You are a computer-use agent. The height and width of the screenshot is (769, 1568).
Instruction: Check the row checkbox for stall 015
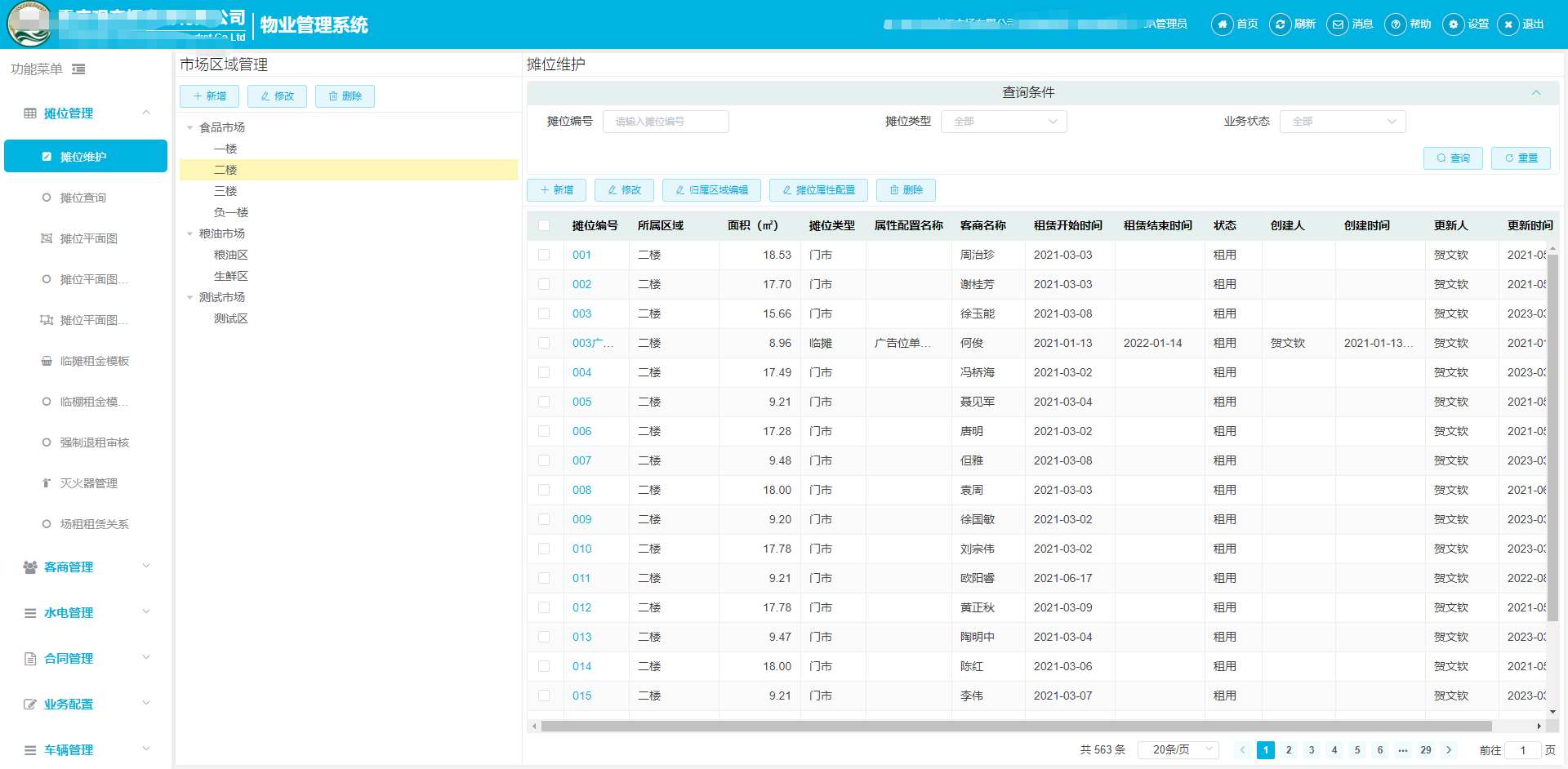(544, 696)
